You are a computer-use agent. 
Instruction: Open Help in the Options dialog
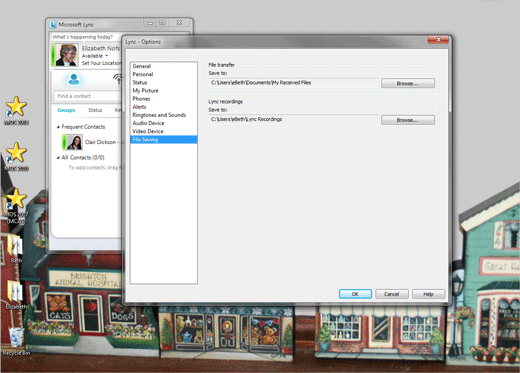[x=428, y=294]
